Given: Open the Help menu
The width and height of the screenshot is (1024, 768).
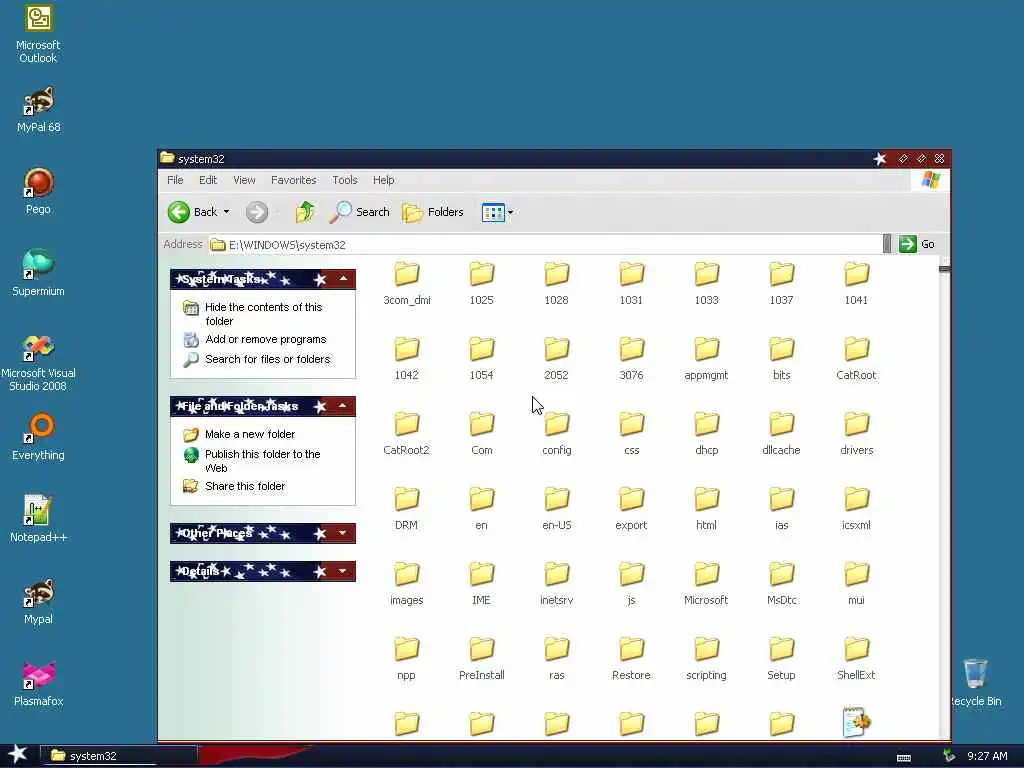Looking at the screenshot, I should pos(383,180).
